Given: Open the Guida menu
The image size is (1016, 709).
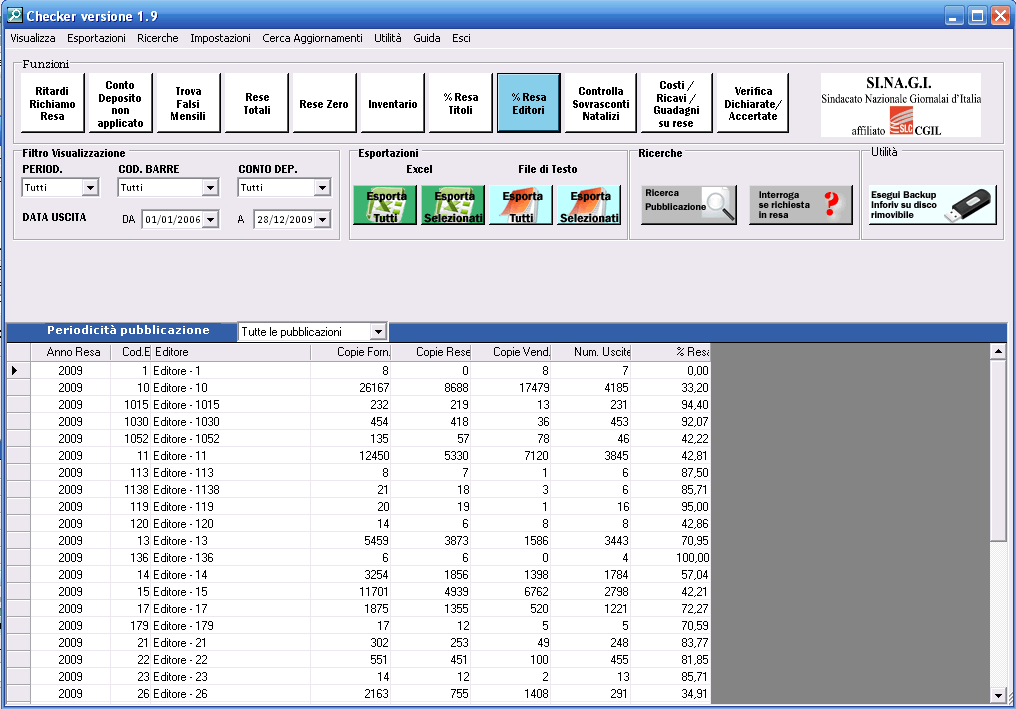Looking at the screenshot, I should click(427, 38).
